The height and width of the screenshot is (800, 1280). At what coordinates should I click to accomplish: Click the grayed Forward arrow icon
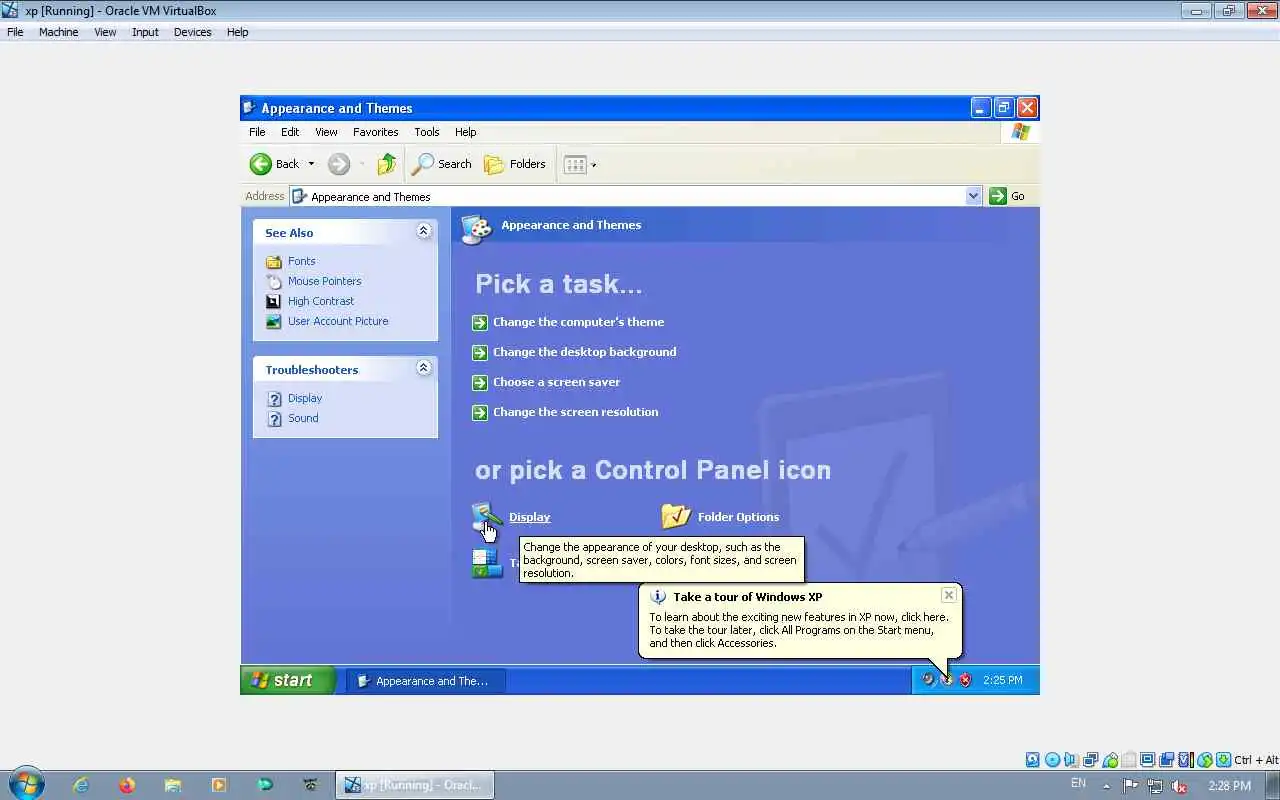pos(339,164)
